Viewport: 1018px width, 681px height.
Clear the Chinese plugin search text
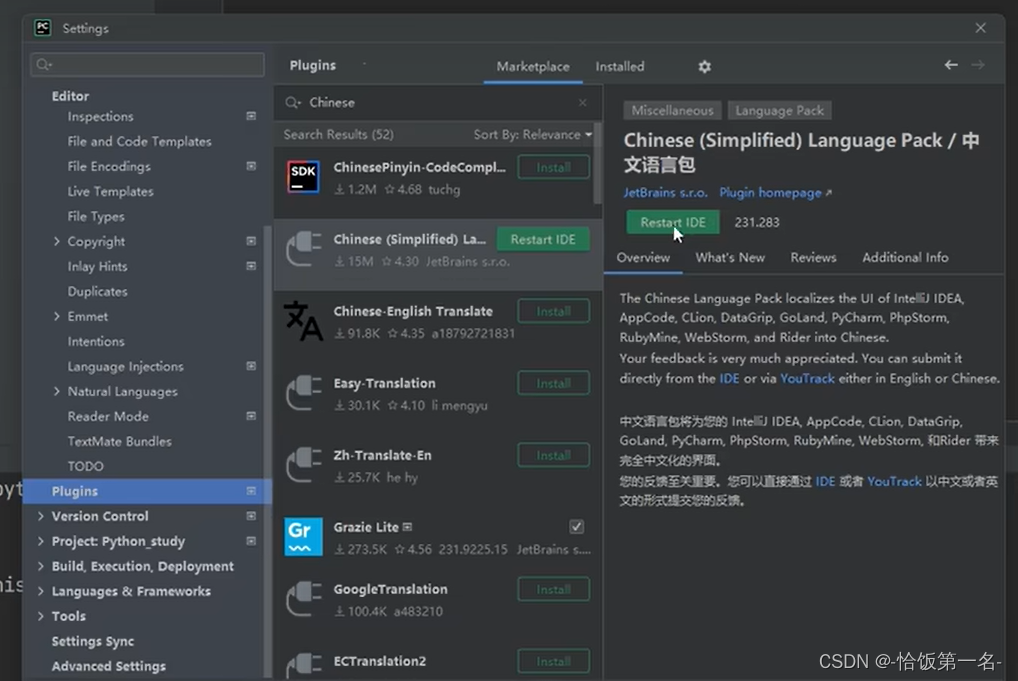tap(582, 103)
